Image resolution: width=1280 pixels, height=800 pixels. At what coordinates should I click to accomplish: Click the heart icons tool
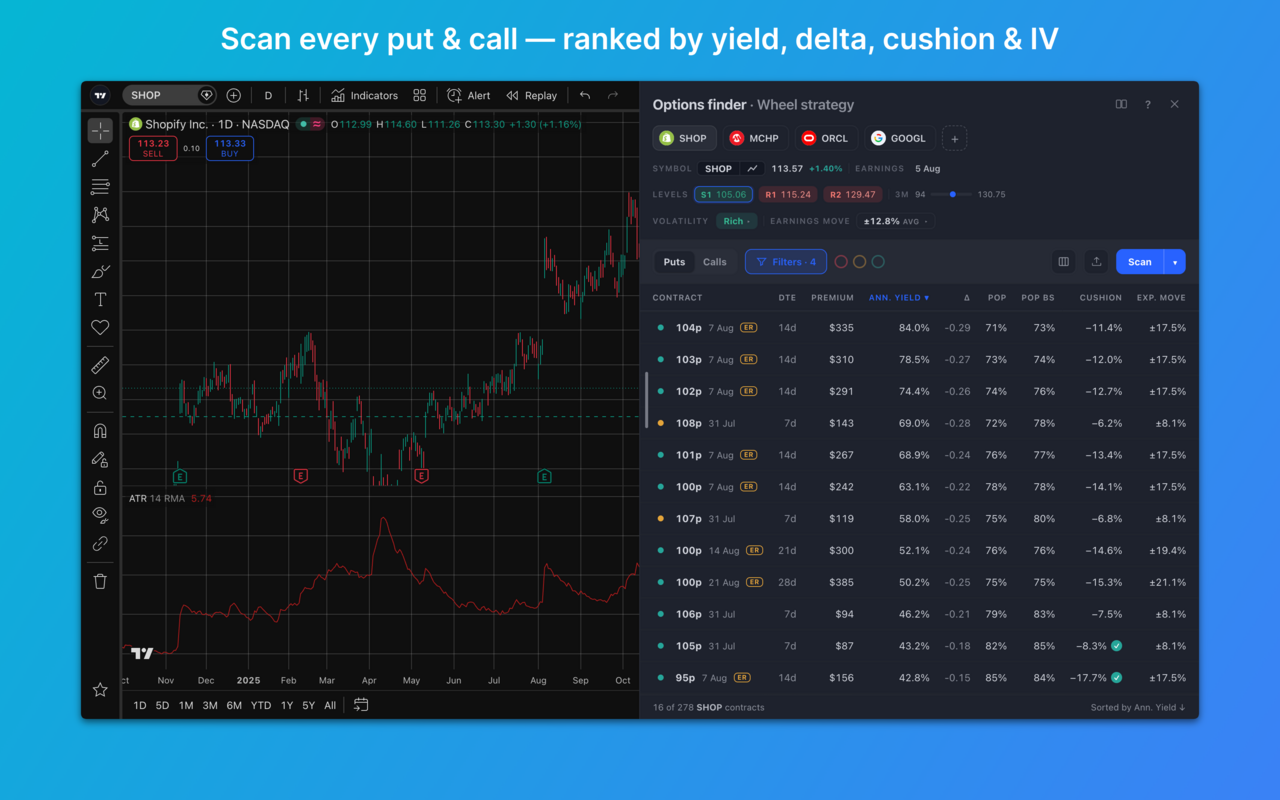100,327
